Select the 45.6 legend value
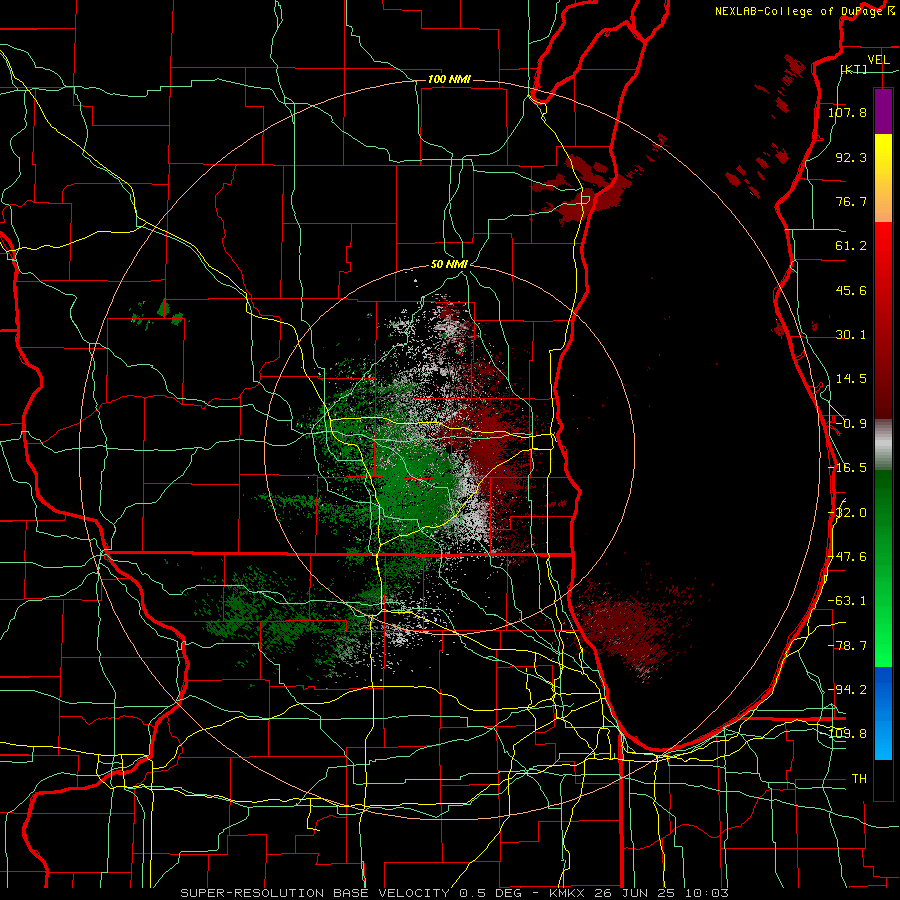The width and height of the screenshot is (900, 900). [851, 290]
